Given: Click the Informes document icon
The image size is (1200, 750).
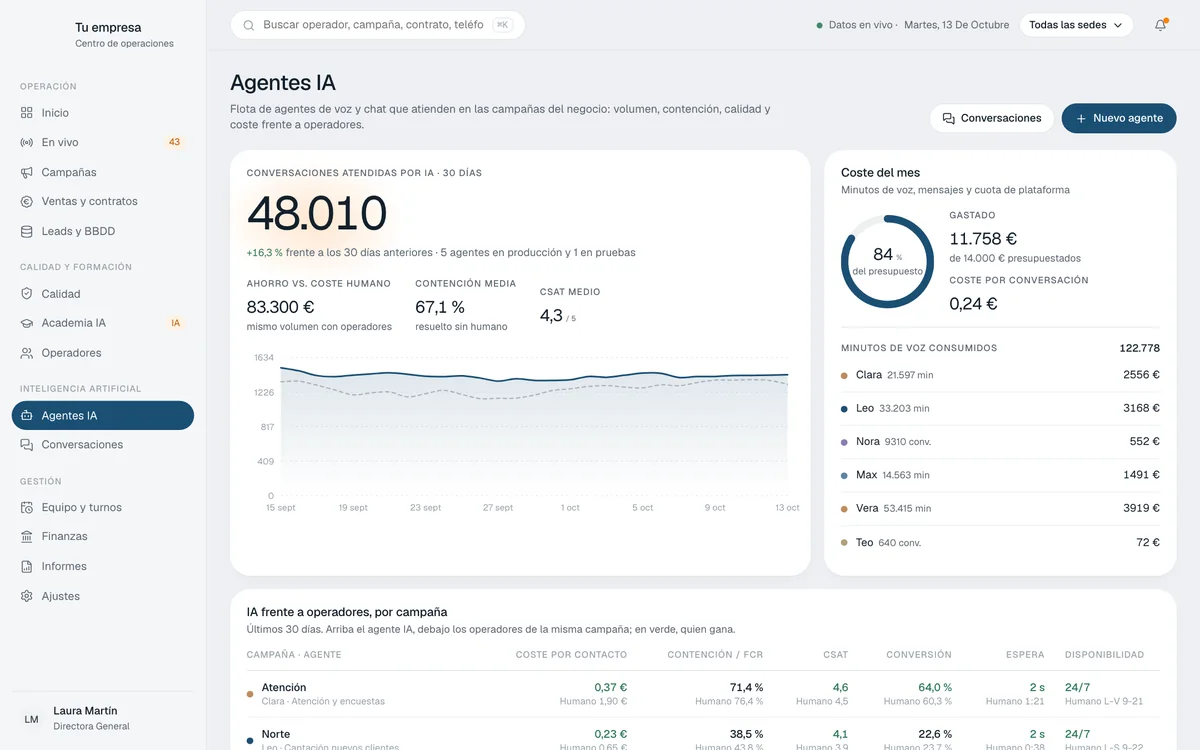Looking at the screenshot, I should (x=27, y=566).
